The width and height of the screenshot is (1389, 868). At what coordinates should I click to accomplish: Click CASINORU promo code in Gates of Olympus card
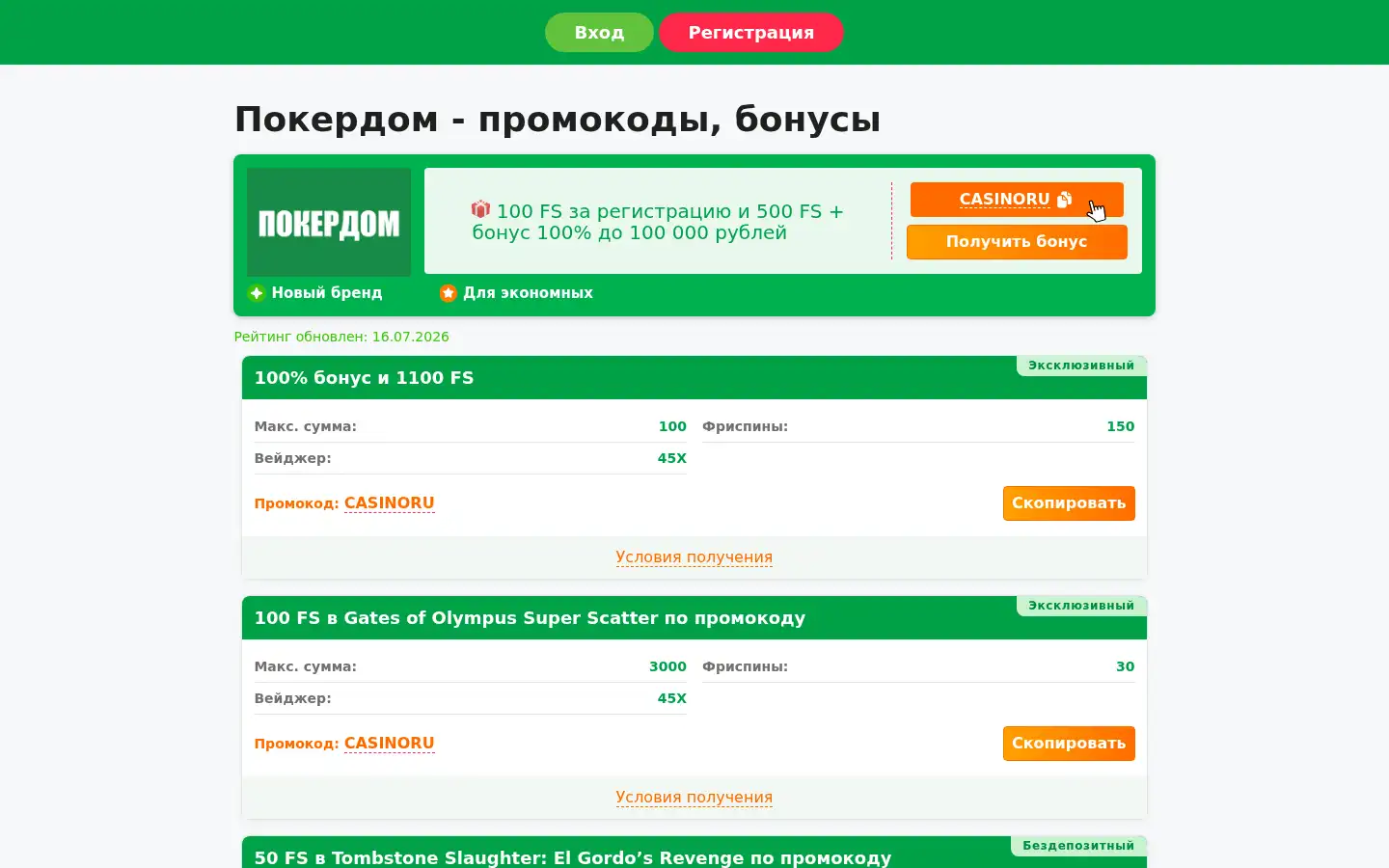390,743
